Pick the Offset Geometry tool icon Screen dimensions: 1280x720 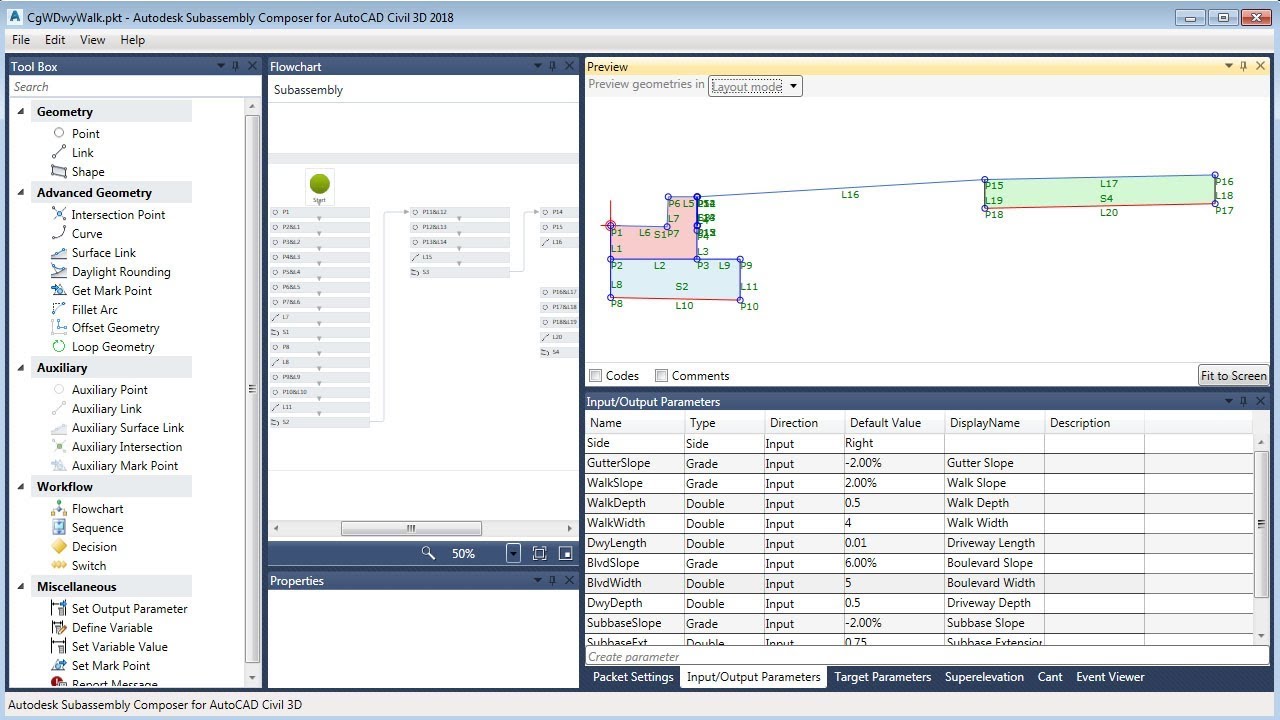point(59,327)
